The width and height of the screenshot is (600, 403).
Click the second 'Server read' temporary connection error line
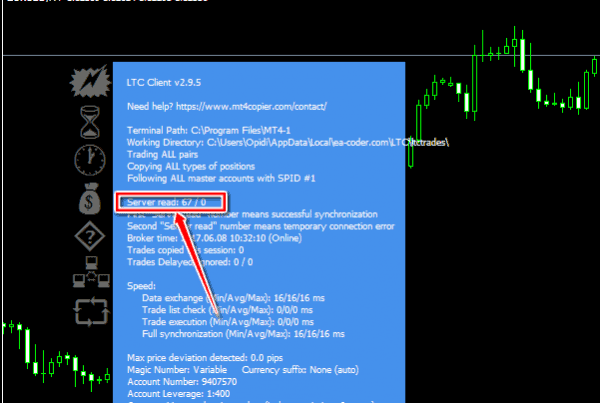261,226
